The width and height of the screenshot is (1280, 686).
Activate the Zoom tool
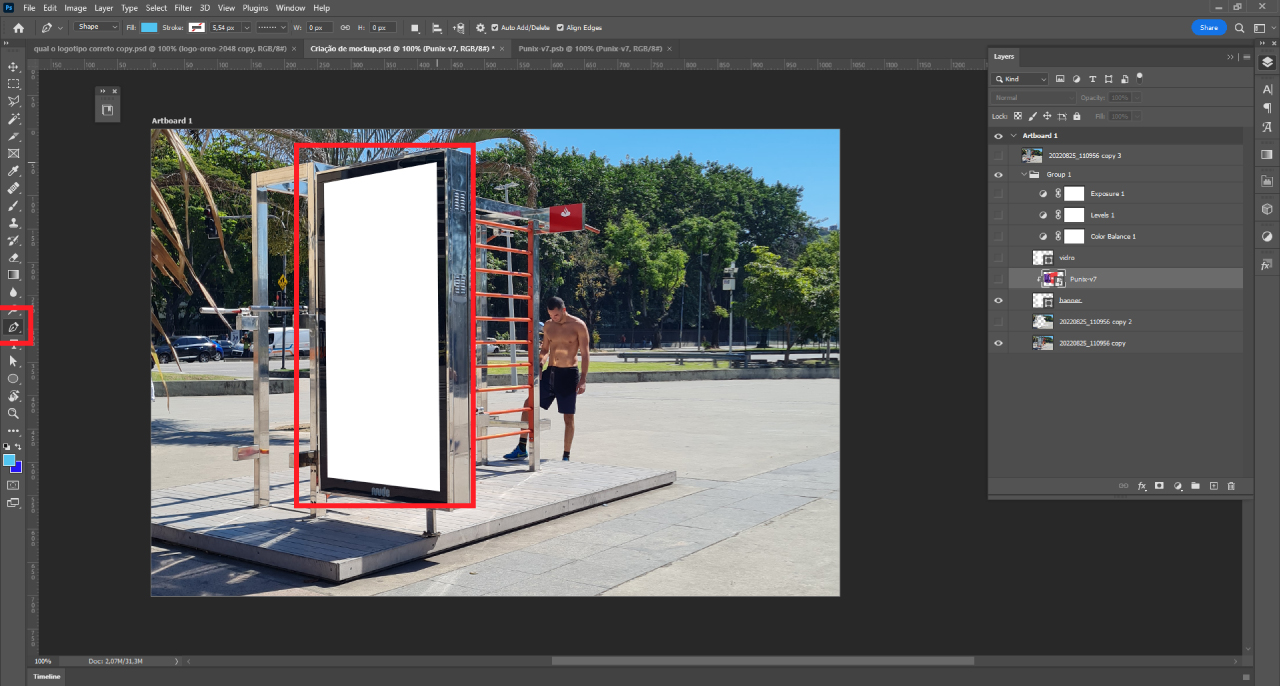click(x=14, y=413)
